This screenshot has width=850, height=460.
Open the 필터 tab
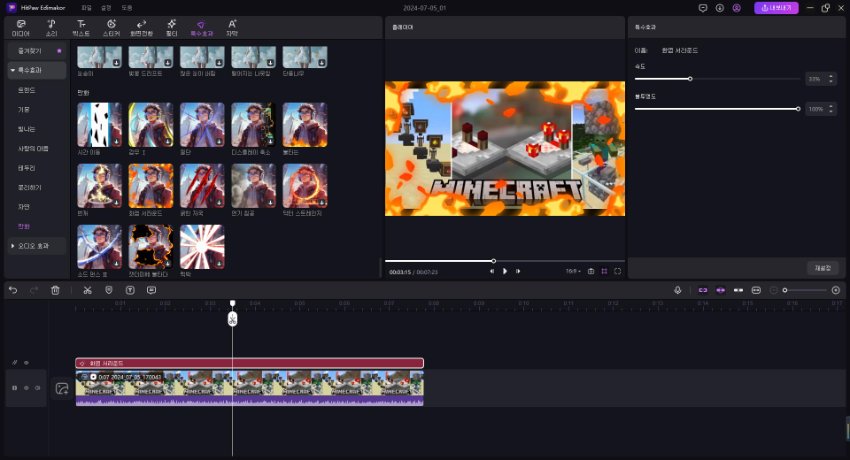[x=171, y=27]
